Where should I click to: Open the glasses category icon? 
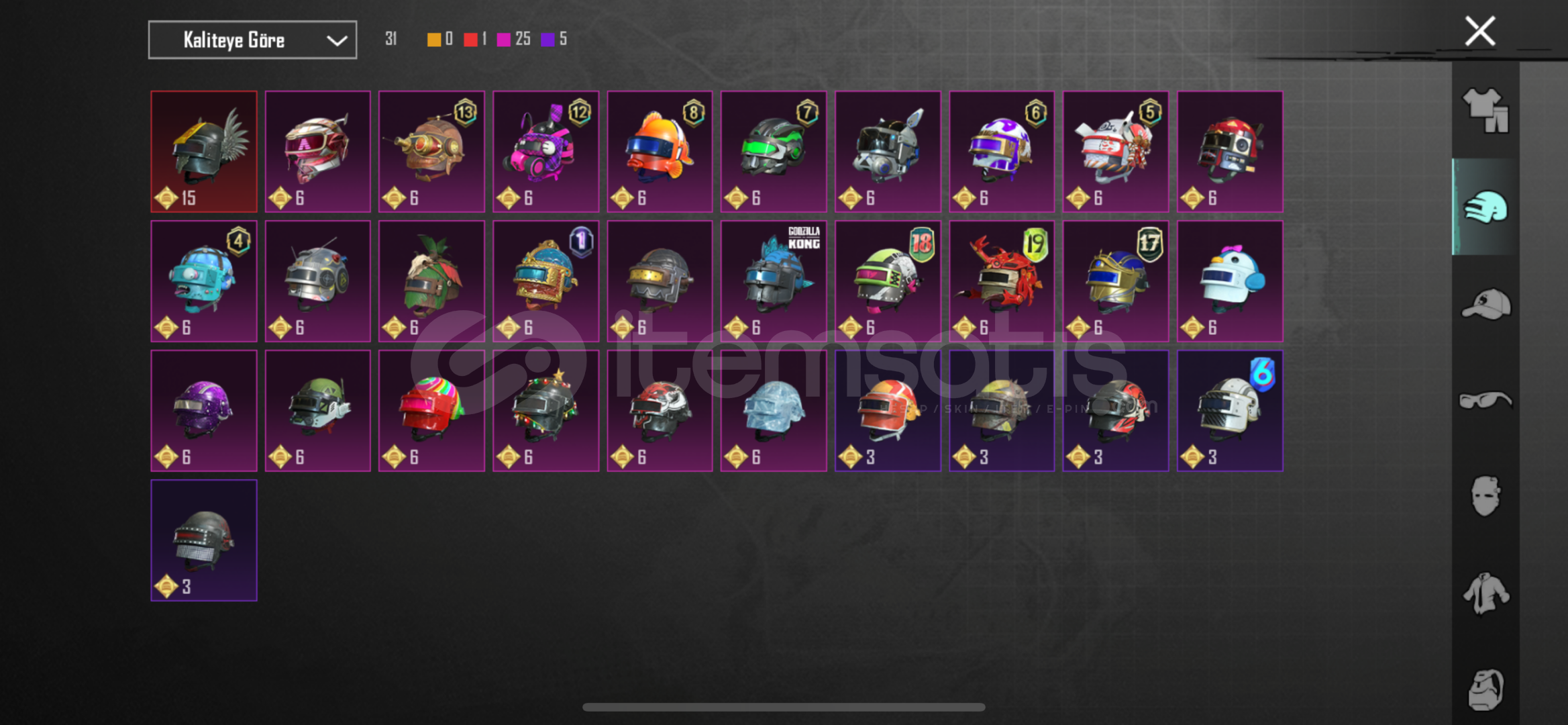(1485, 401)
